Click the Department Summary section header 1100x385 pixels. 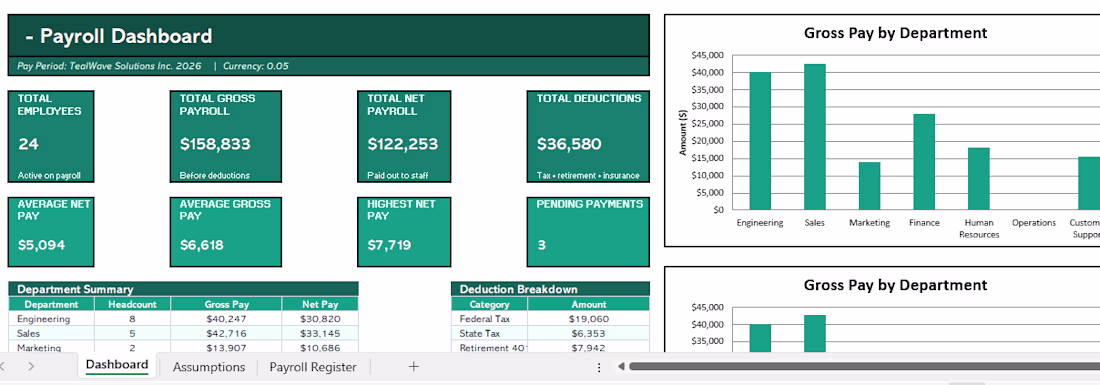click(183, 289)
